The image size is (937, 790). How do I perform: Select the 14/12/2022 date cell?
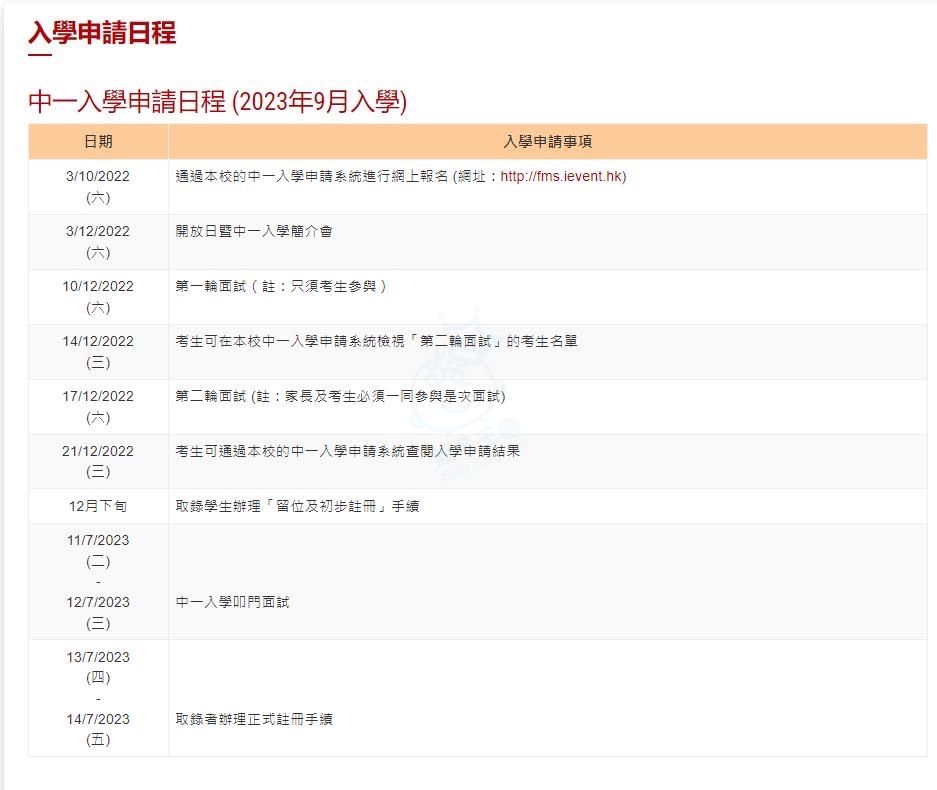tap(98, 341)
